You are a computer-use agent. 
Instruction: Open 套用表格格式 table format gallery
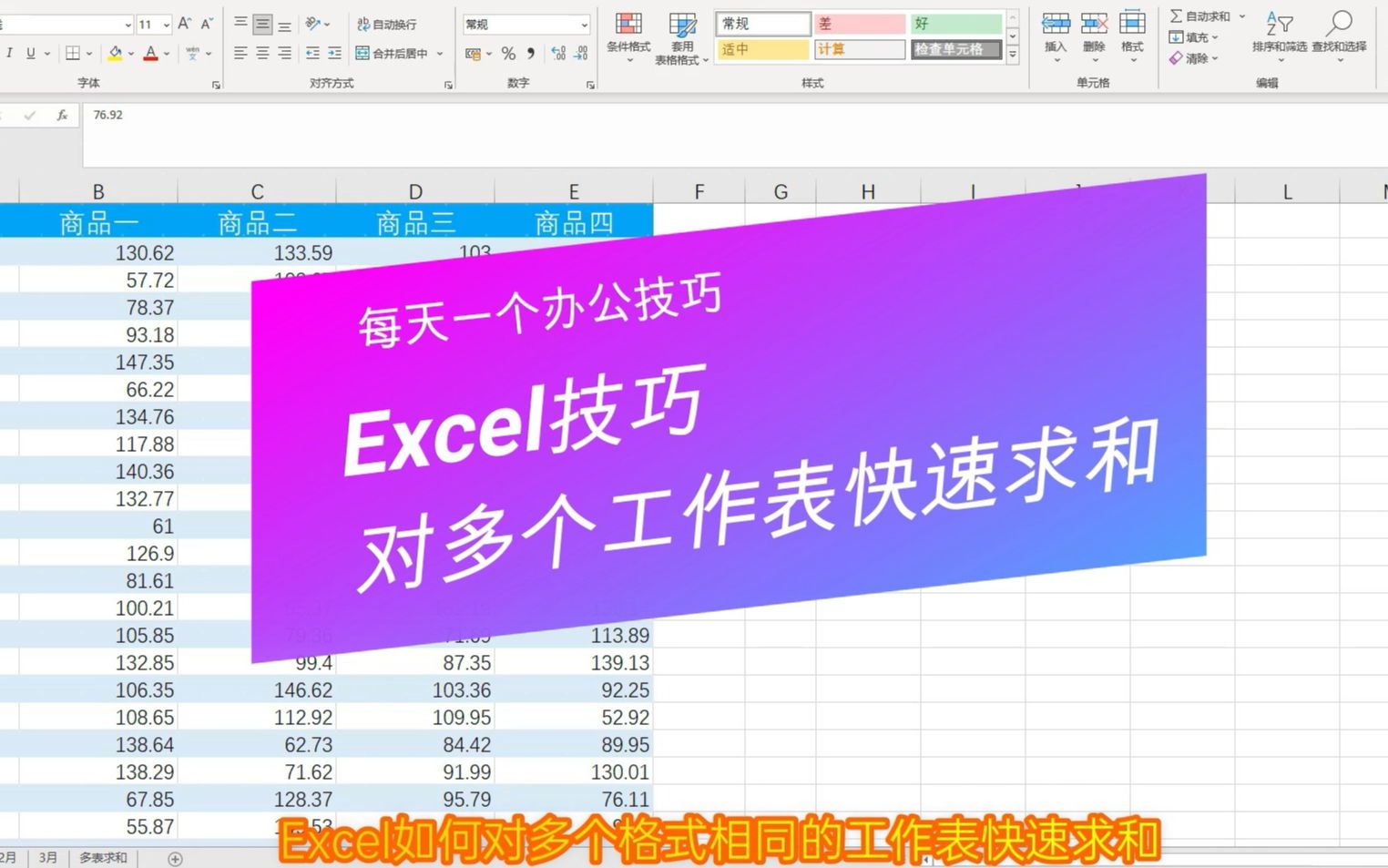coord(681,39)
